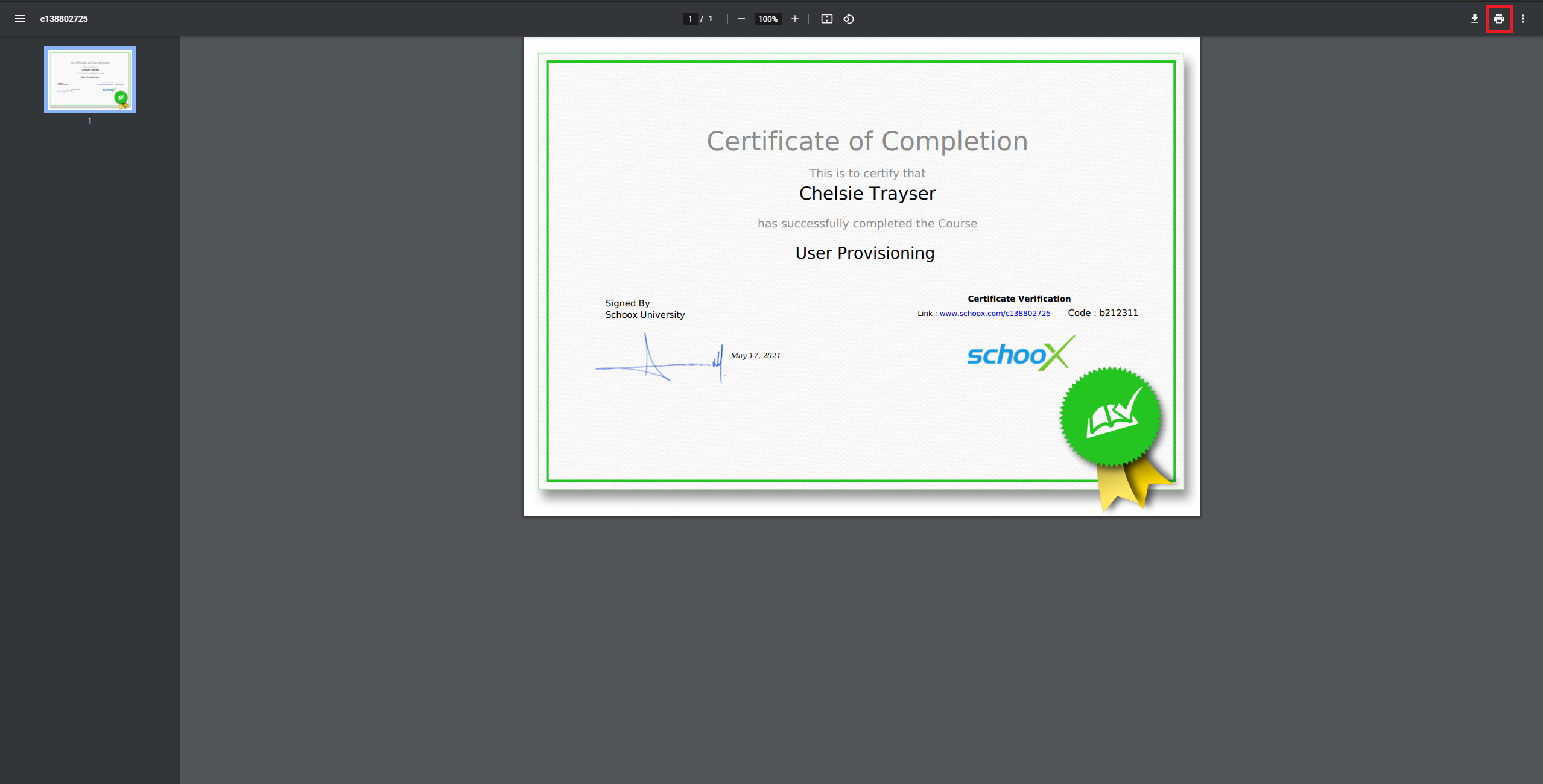1543x784 pixels.
Task: Click the zoom out minus icon
Action: [x=741, y=19]
